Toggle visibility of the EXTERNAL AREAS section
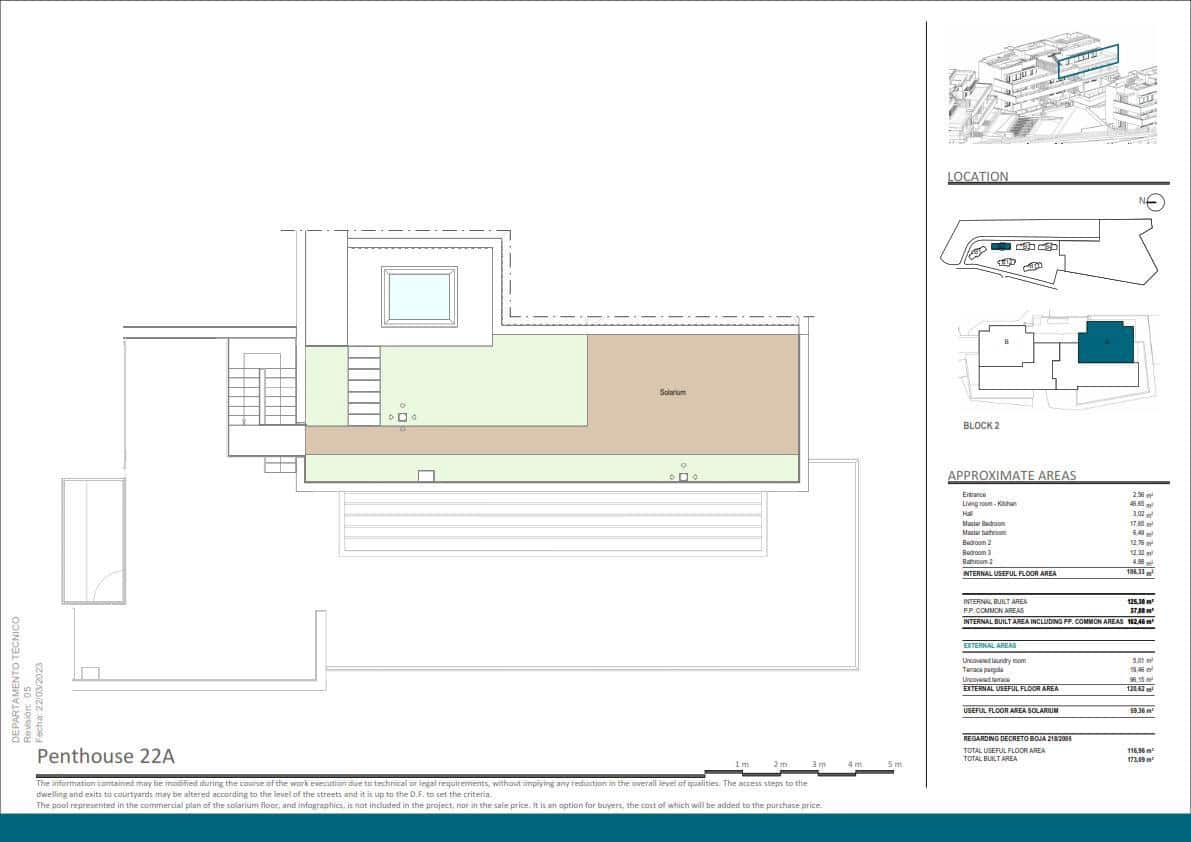 tap(990, 645)
